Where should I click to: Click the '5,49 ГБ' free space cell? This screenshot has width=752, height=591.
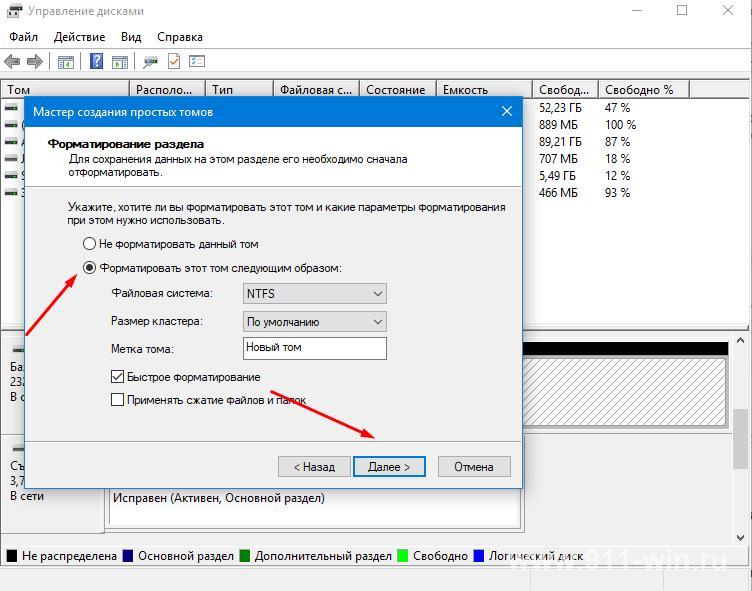(557, 176)
